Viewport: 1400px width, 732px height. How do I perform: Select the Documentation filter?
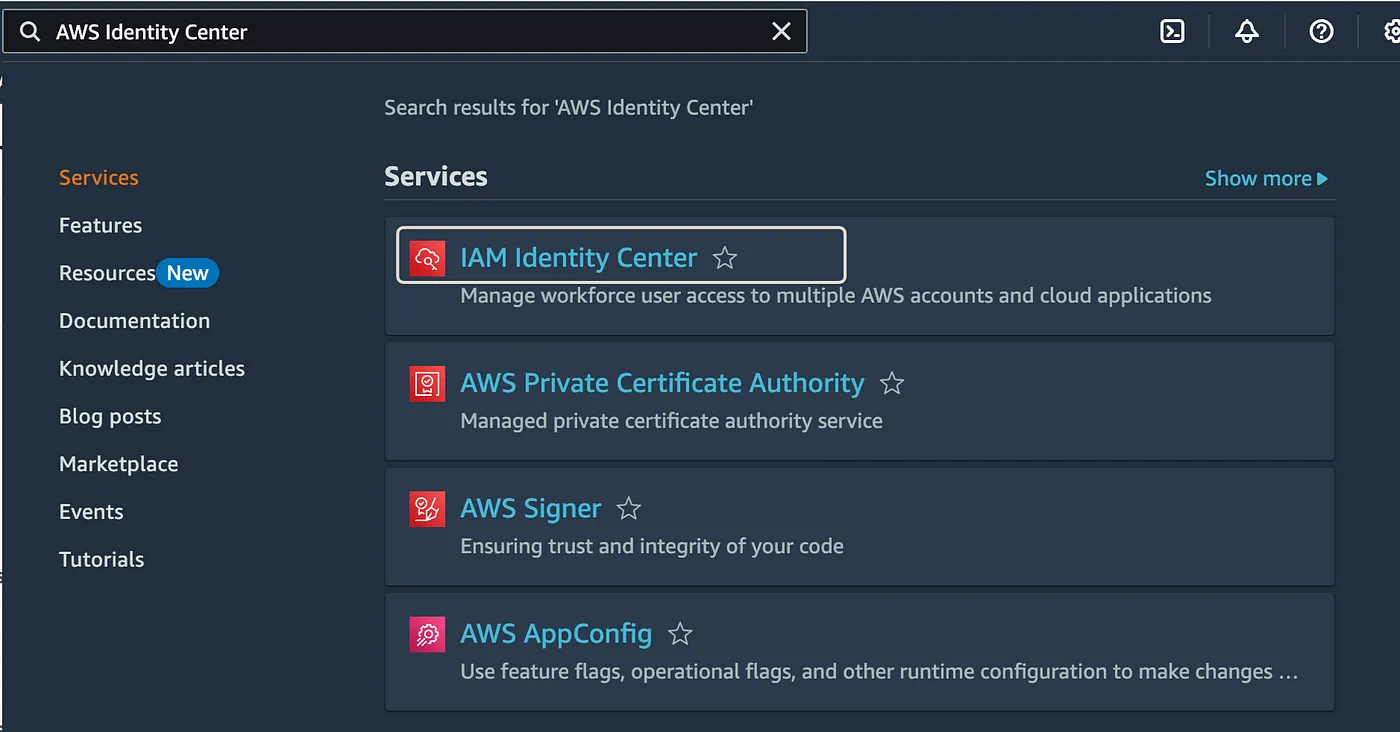click(134, 321)
